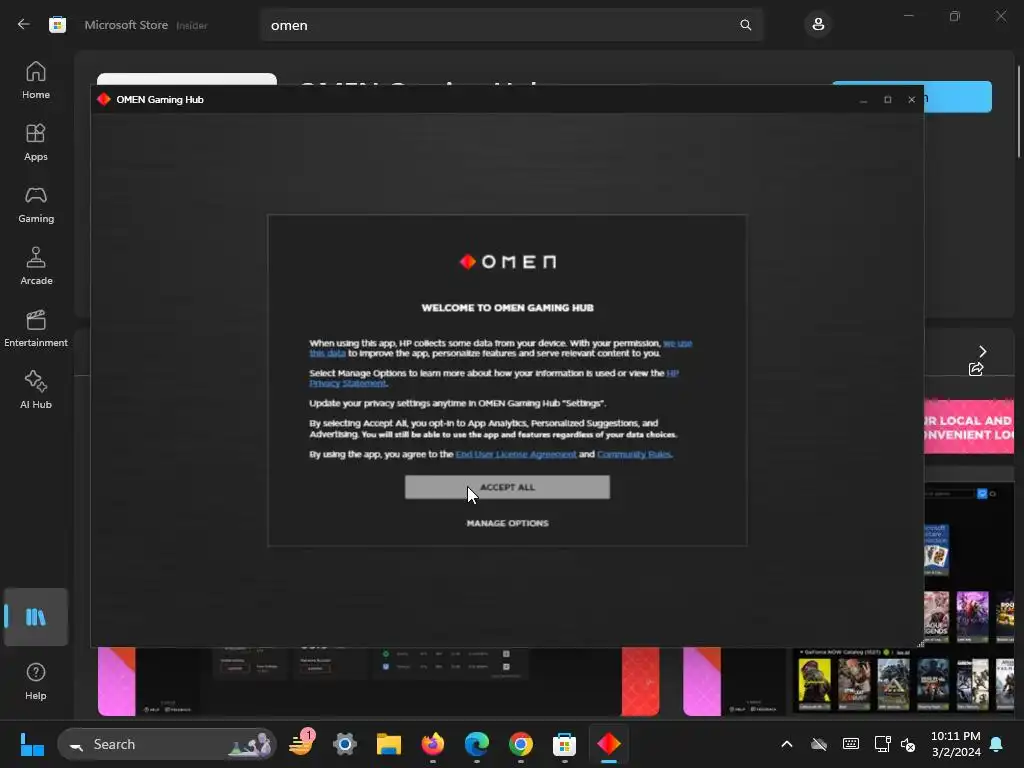Open the End User License Agreement link
The width and height of the screenshot is (1024, 768).
pyautogui.click(x=516, y=454)
